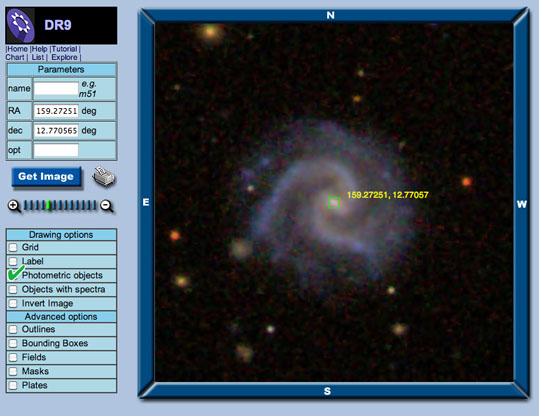Open the Tutorial link

65,49
